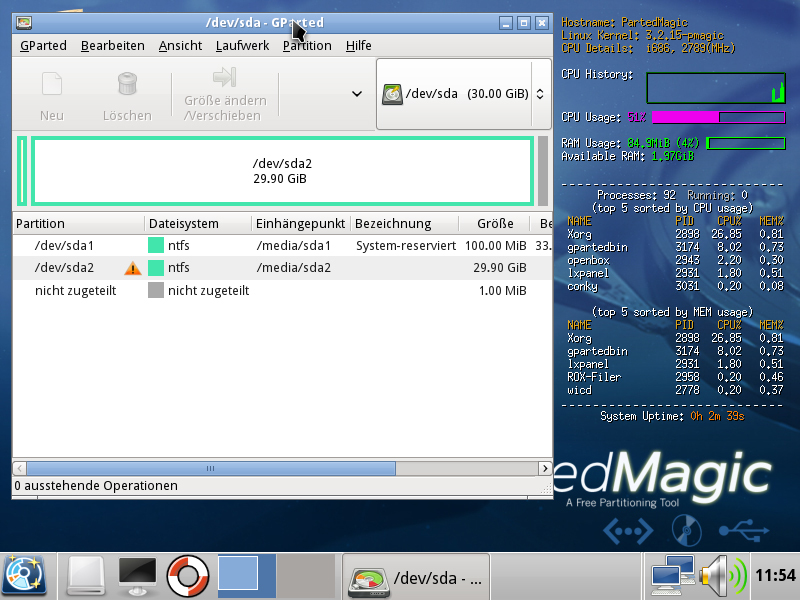Sort by the Dateisystem column header
The image size is (800, 600).
198,223
